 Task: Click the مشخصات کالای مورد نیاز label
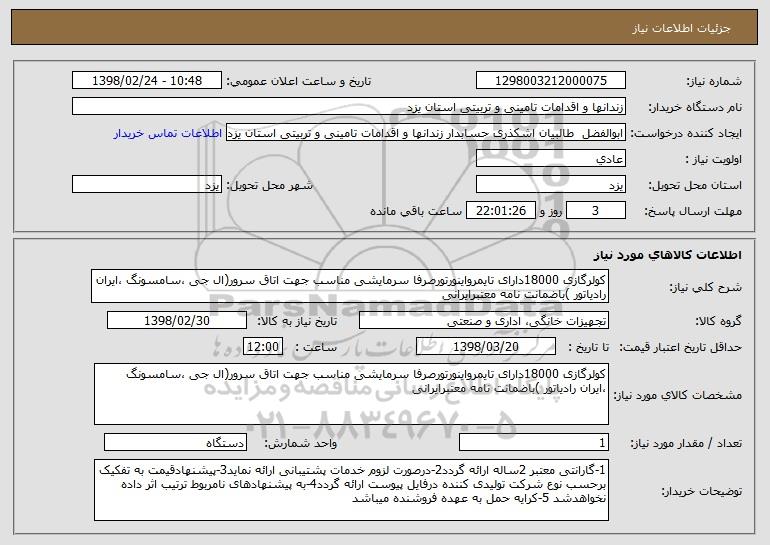coord(678,395)
